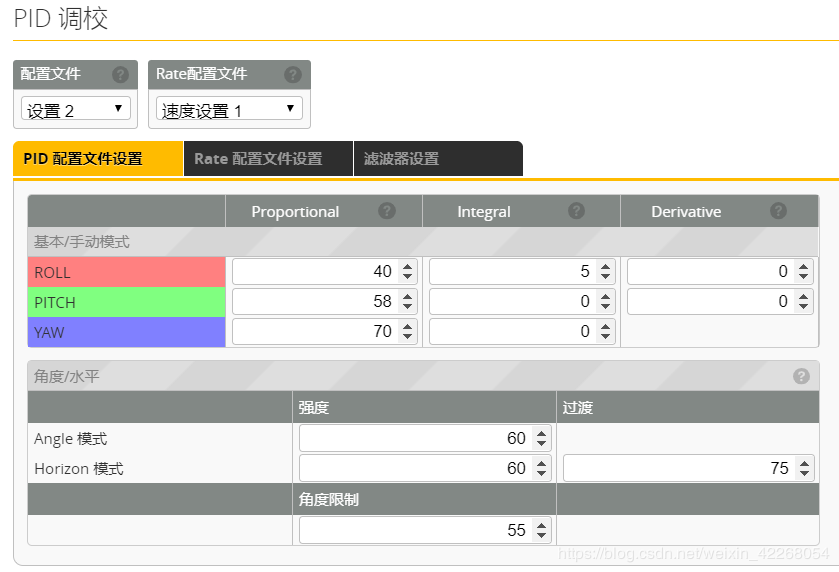
Task: Open the 速度设置 1 rate profile dropdown
Action: point(229,109)
